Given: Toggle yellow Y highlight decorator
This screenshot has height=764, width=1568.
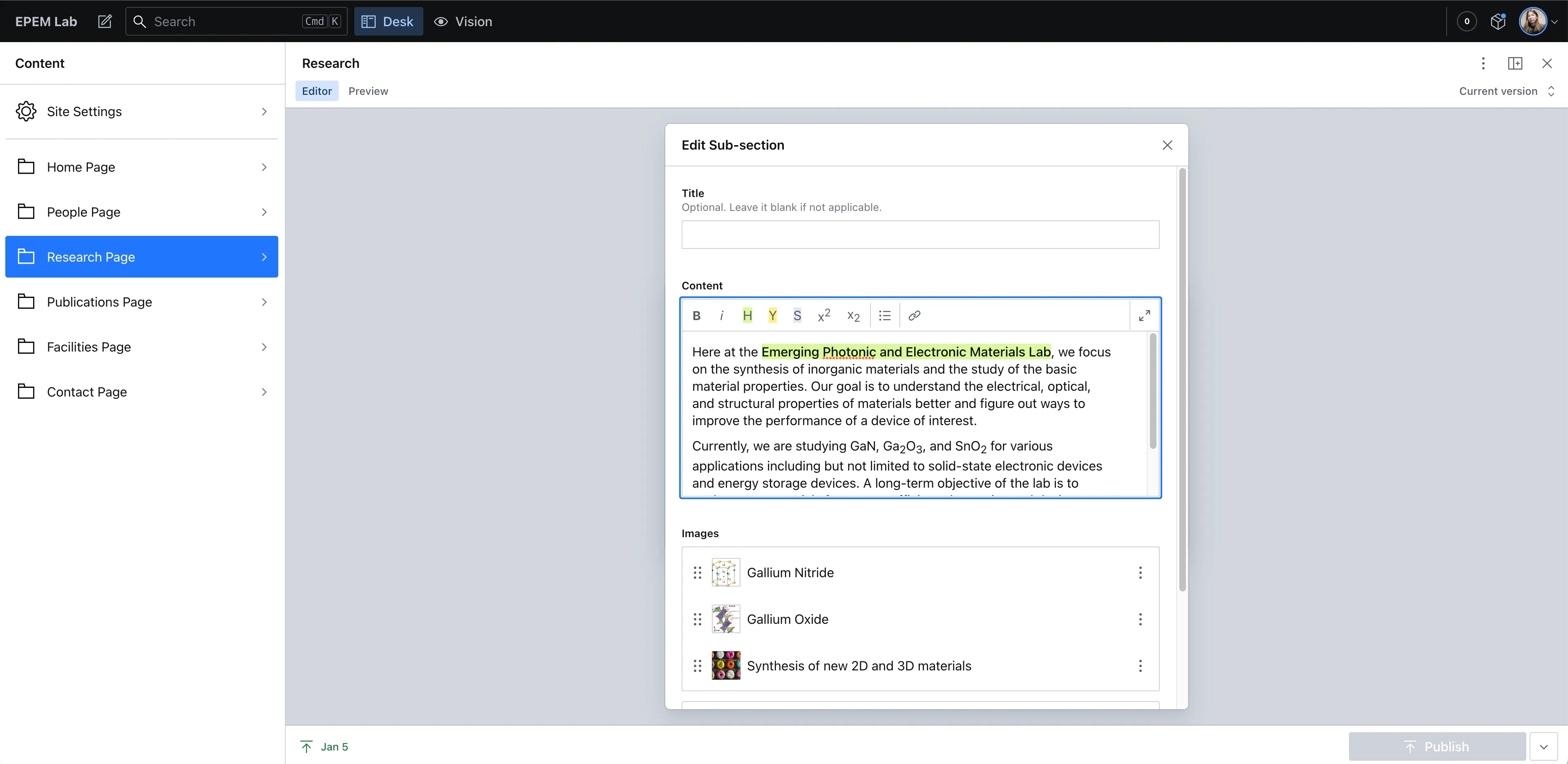Looking at the screenshot, I should 772,315.
